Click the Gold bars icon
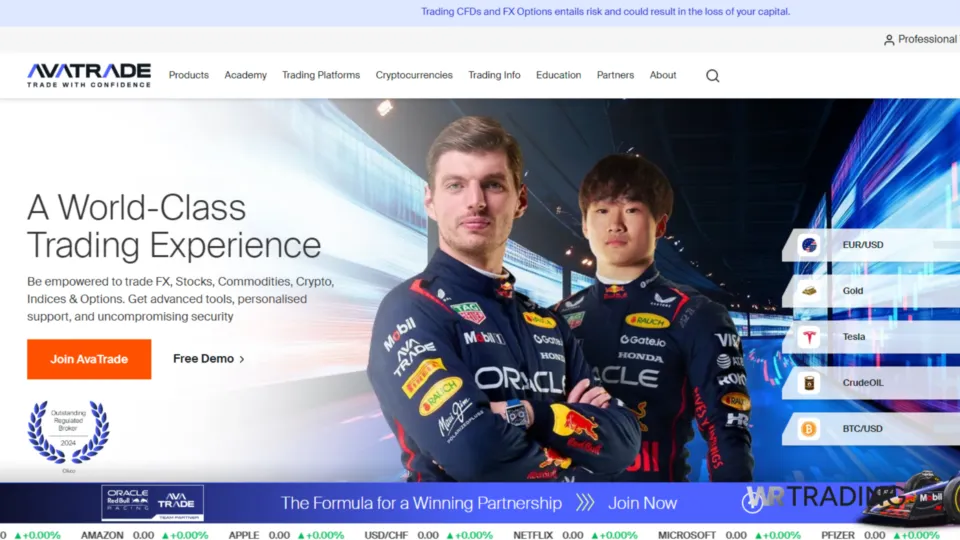Viewport: 960px width, 540px height. (x=809, y=291)
